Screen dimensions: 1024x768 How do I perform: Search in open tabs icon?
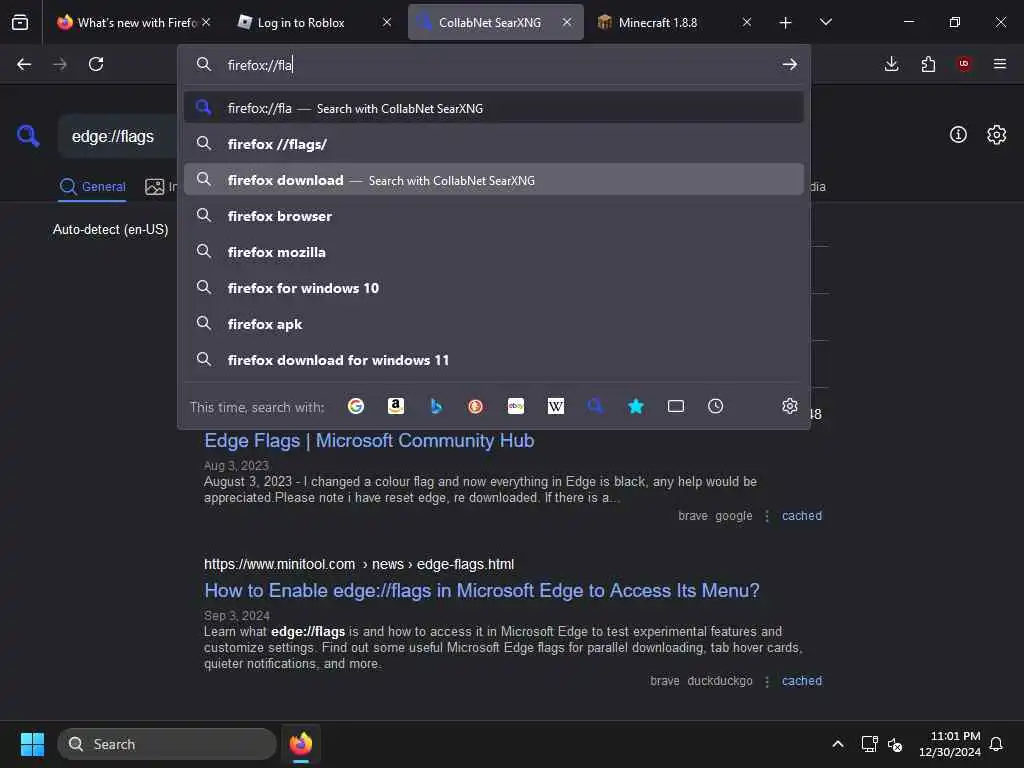676,406
